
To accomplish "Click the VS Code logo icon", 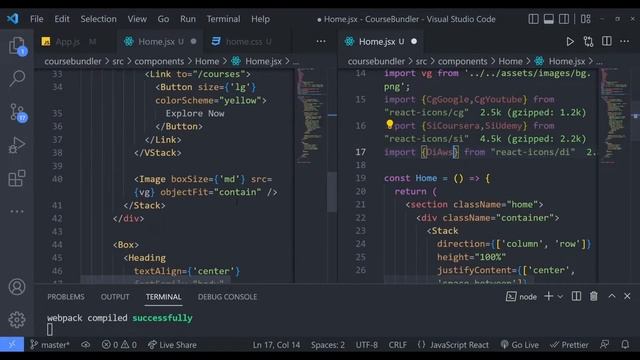I will point(12,19).
